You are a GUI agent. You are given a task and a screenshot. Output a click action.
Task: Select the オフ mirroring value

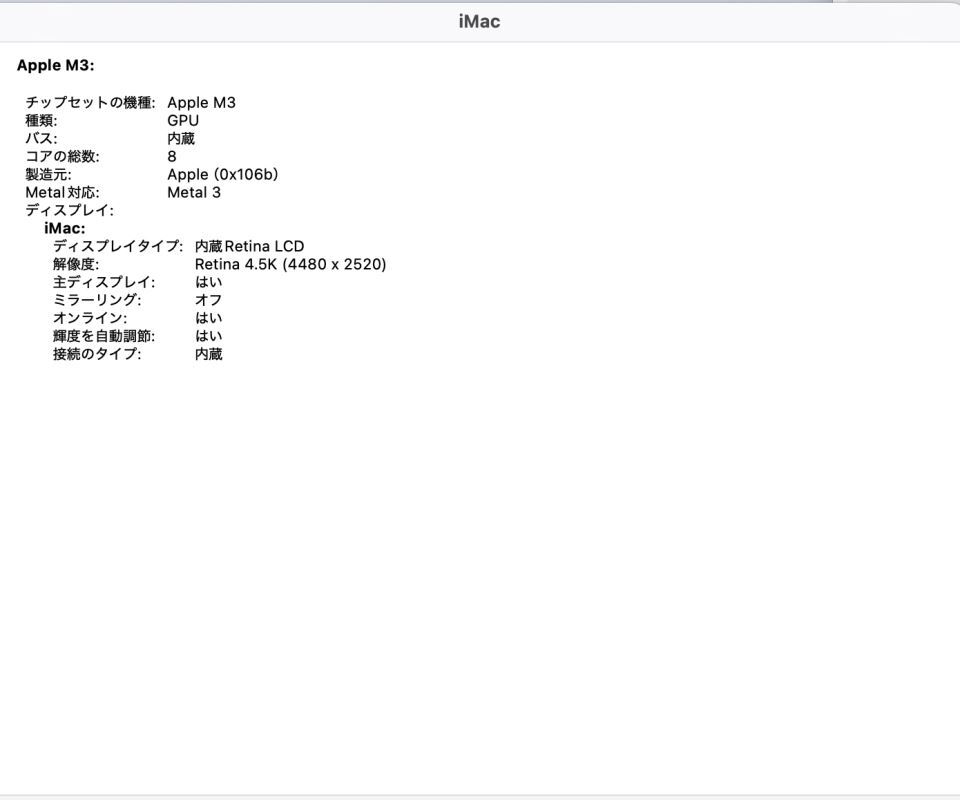click(209, 300)
